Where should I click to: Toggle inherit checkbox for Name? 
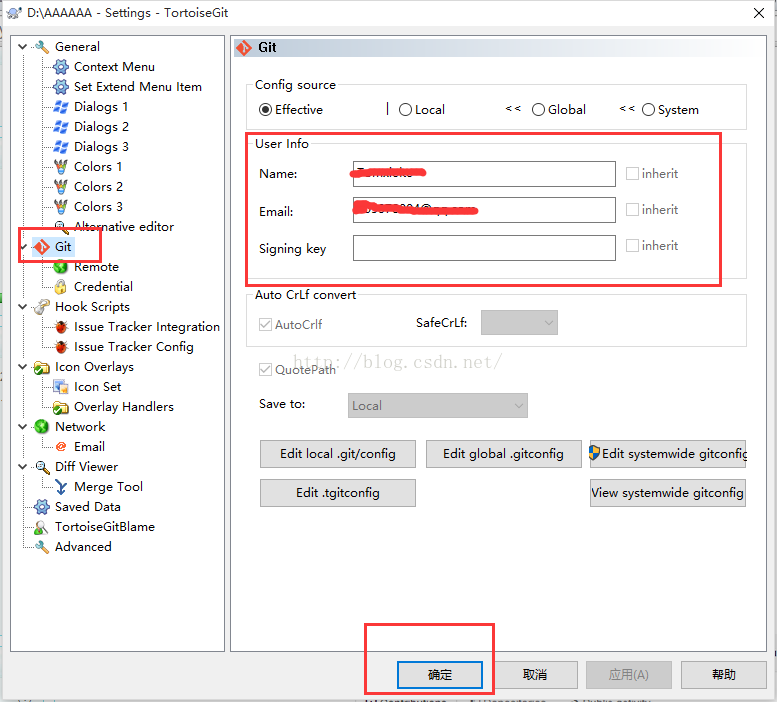click(x=632, y=173)
